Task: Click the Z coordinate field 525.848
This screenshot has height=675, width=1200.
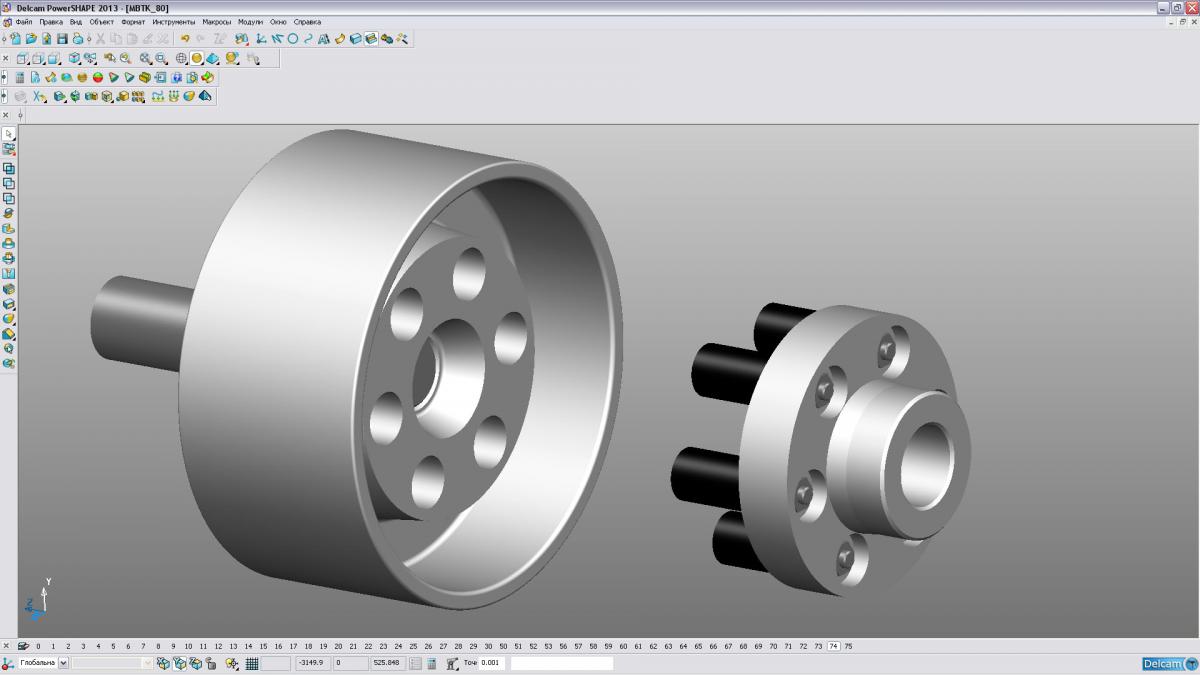Action: pyautogui.click(x=386, y=663)
